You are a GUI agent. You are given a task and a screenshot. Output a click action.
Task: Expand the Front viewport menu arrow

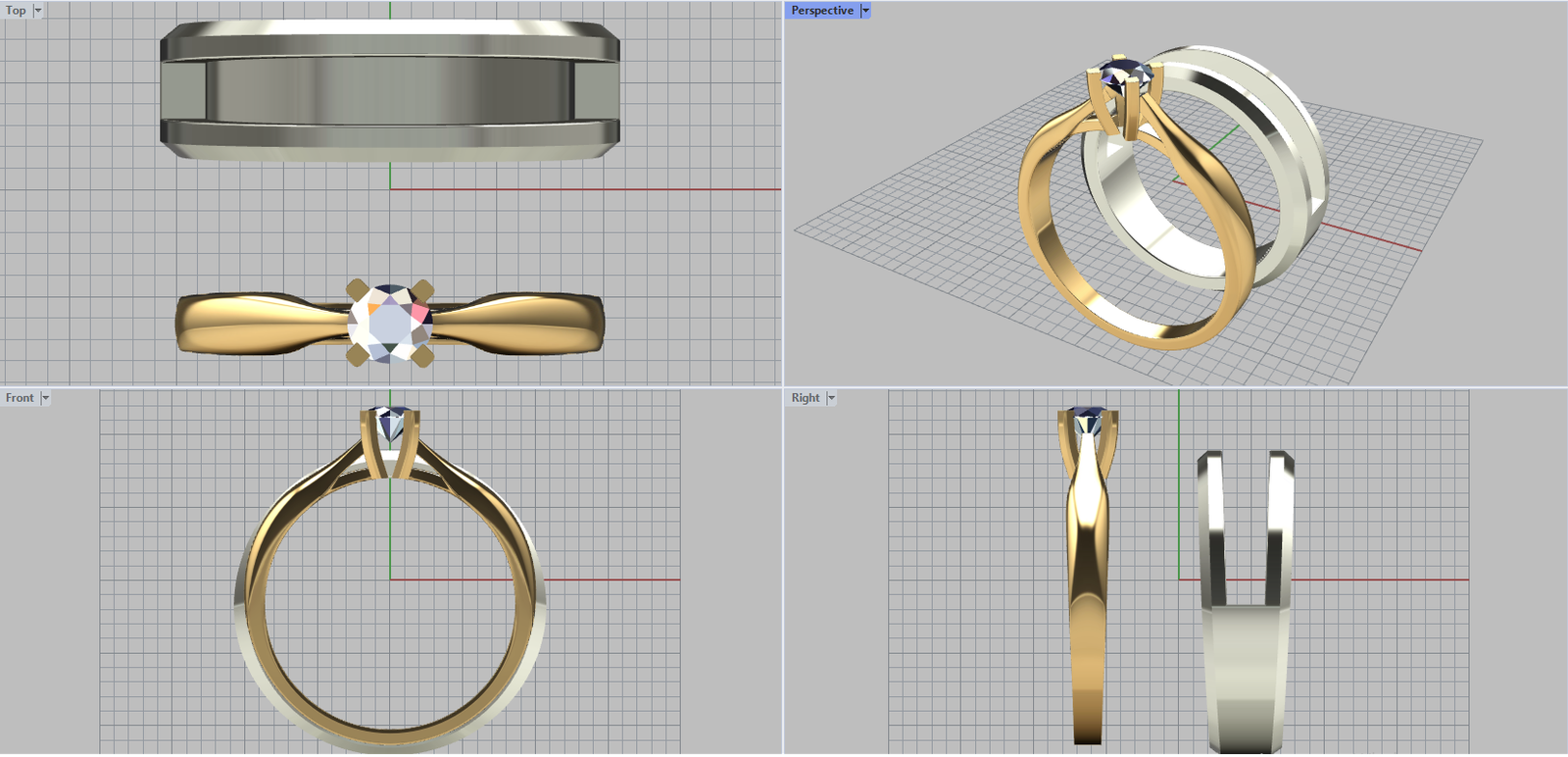[45, 398]
